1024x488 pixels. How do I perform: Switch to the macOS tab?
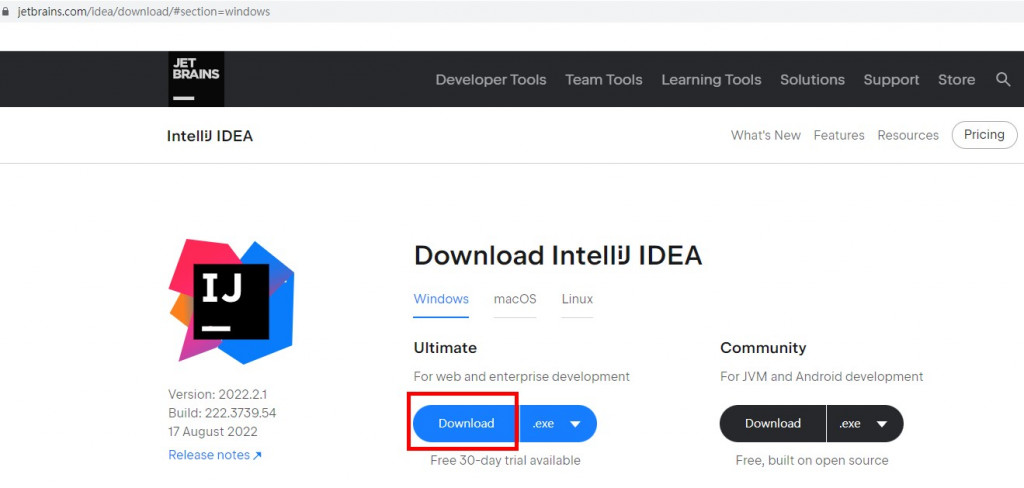(515, 299)
